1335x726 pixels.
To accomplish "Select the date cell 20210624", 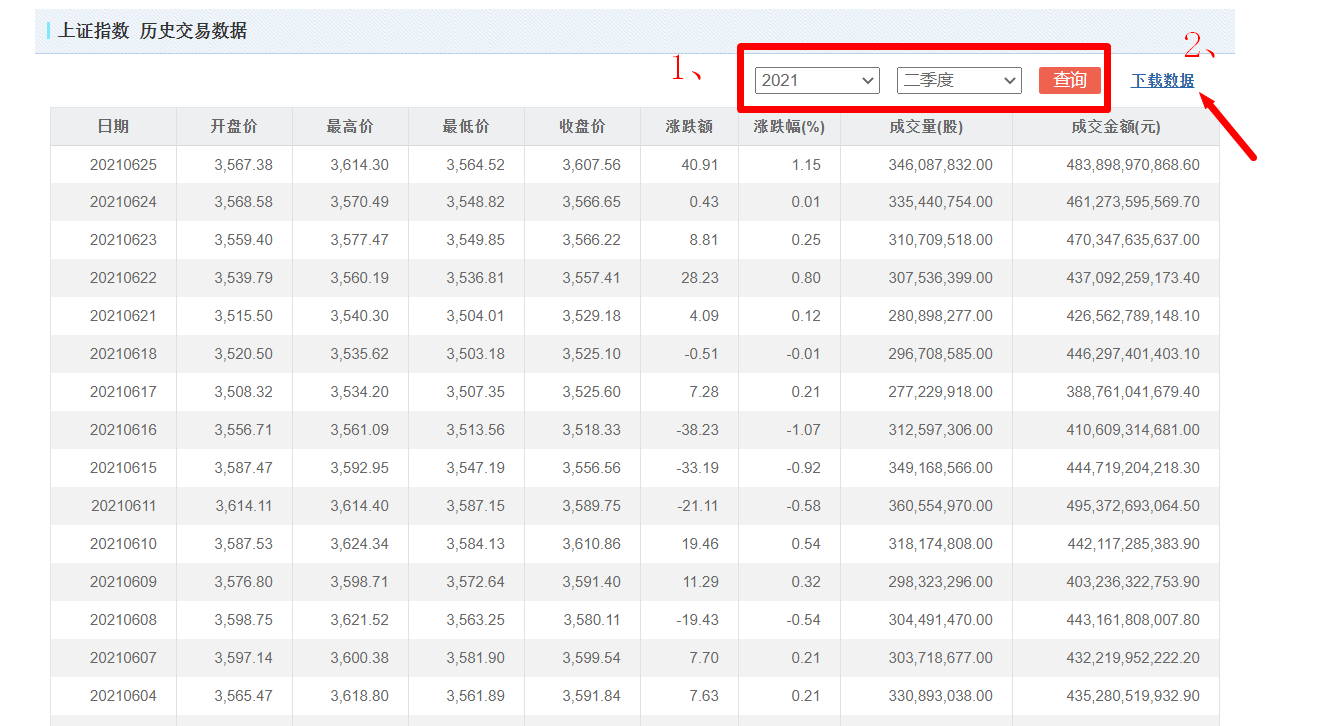I will point(123,203).
